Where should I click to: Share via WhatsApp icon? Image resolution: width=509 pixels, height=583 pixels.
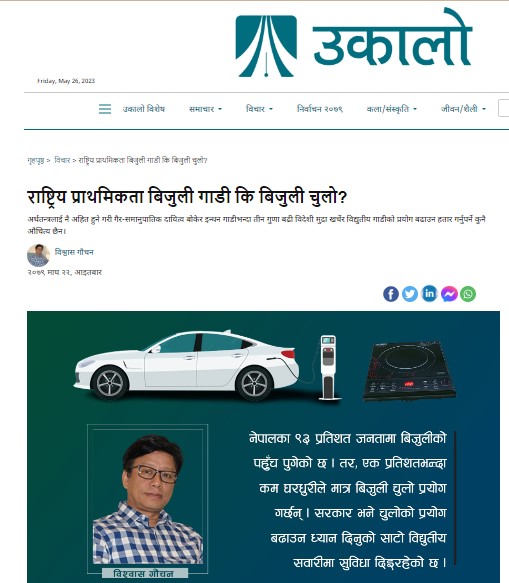[x=468, y=294]
